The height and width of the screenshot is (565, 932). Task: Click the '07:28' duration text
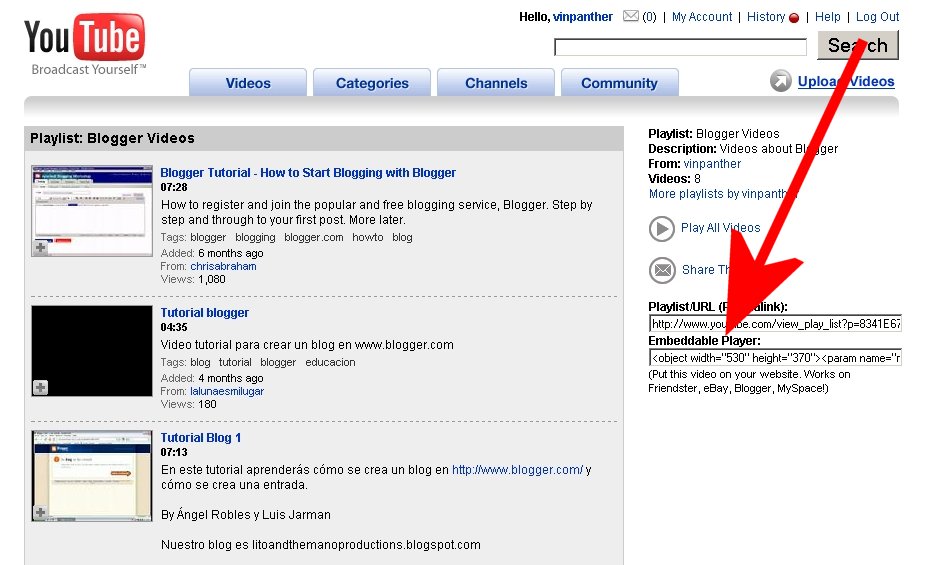pyautogui.click(x=174, y=187)
